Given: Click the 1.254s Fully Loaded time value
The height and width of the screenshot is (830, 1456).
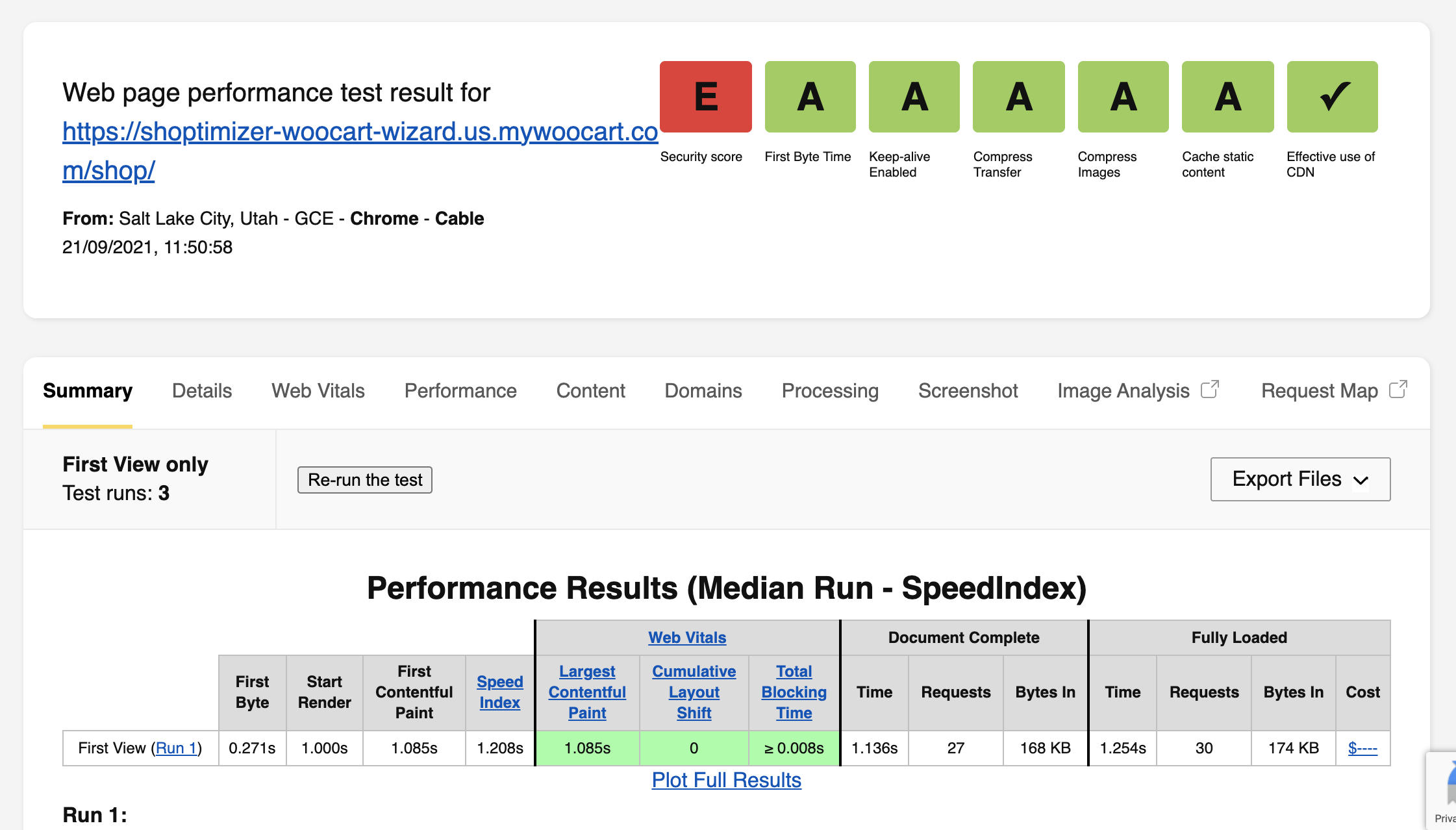Looking at the screenshot, I should point(1123,748).
